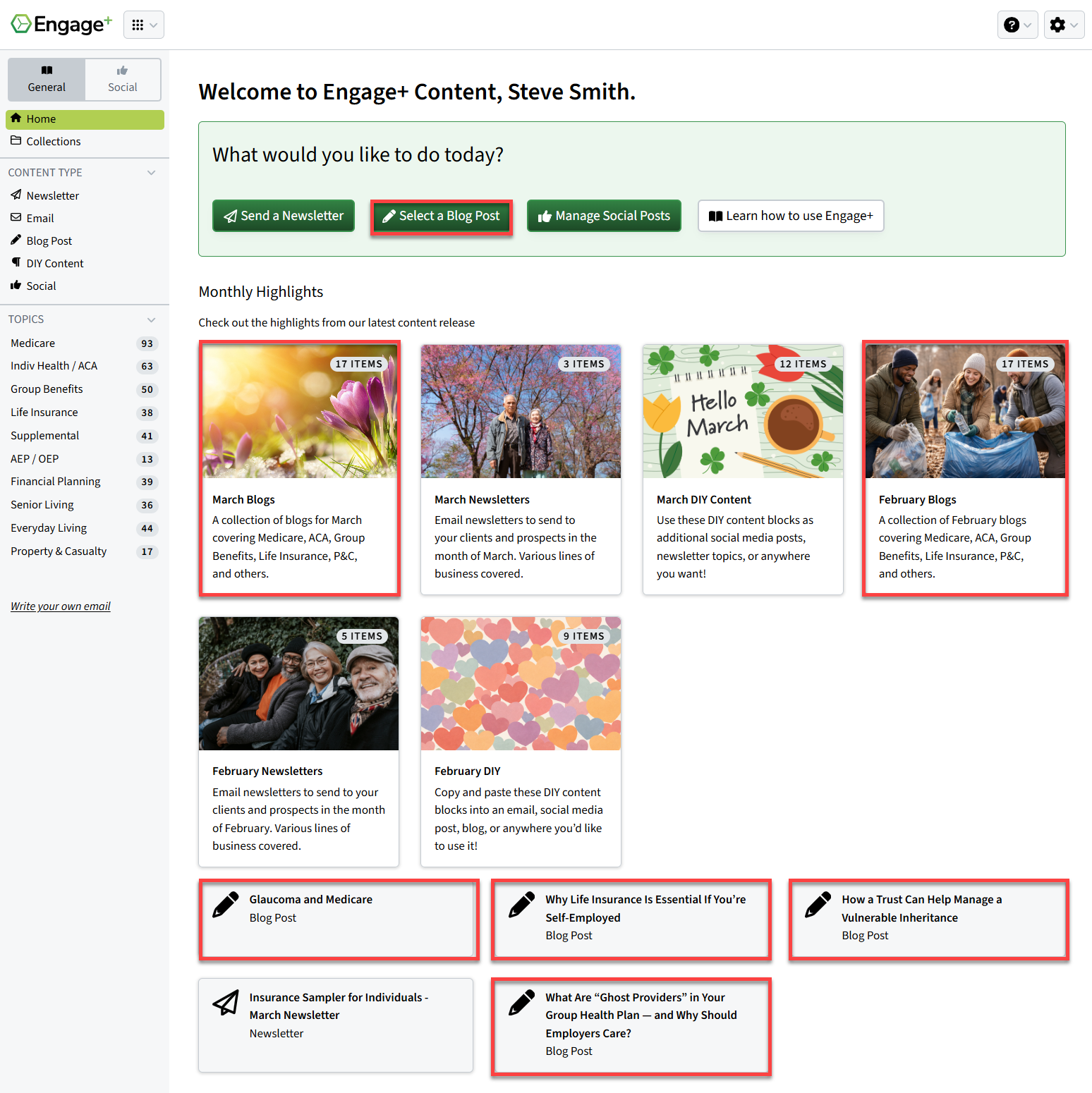The image size is (1092, 1093).
Task: Click Send a Newsletter button
Action: pyautogui.click(x=284, y=216)
